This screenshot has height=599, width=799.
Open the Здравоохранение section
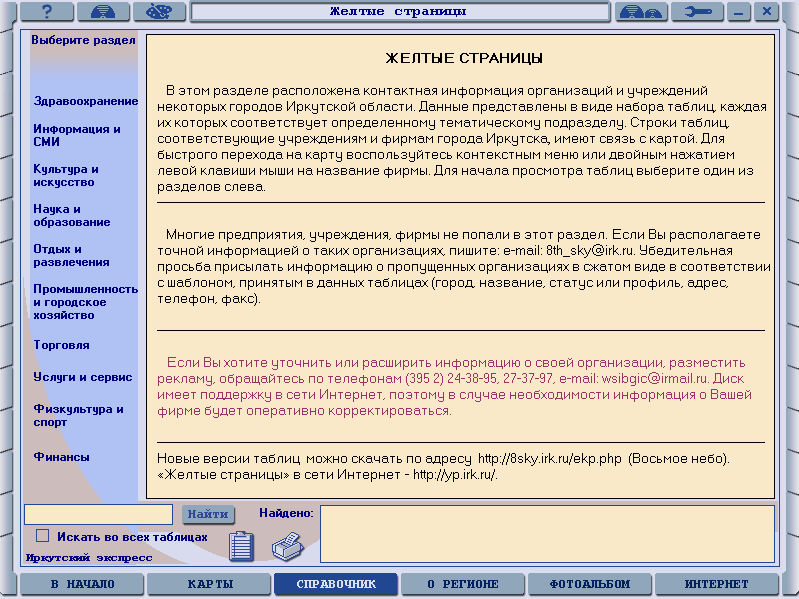pyautogui.click(x=86, y=101)
